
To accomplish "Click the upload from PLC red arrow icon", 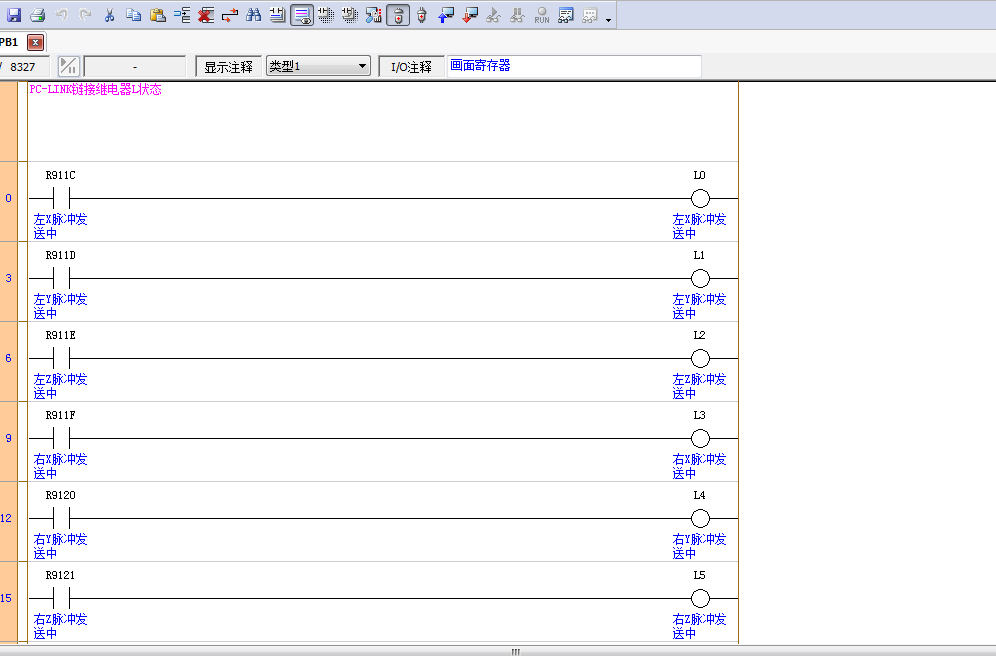I will point(470,15).
